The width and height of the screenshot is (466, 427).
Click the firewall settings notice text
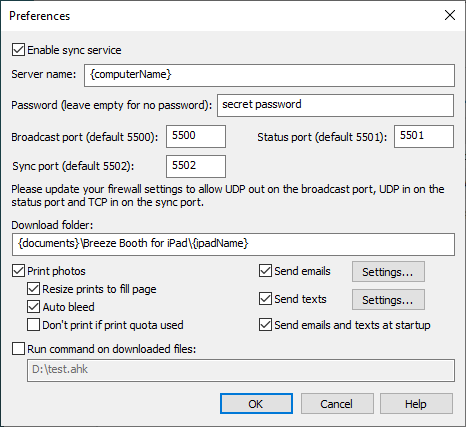228,196
